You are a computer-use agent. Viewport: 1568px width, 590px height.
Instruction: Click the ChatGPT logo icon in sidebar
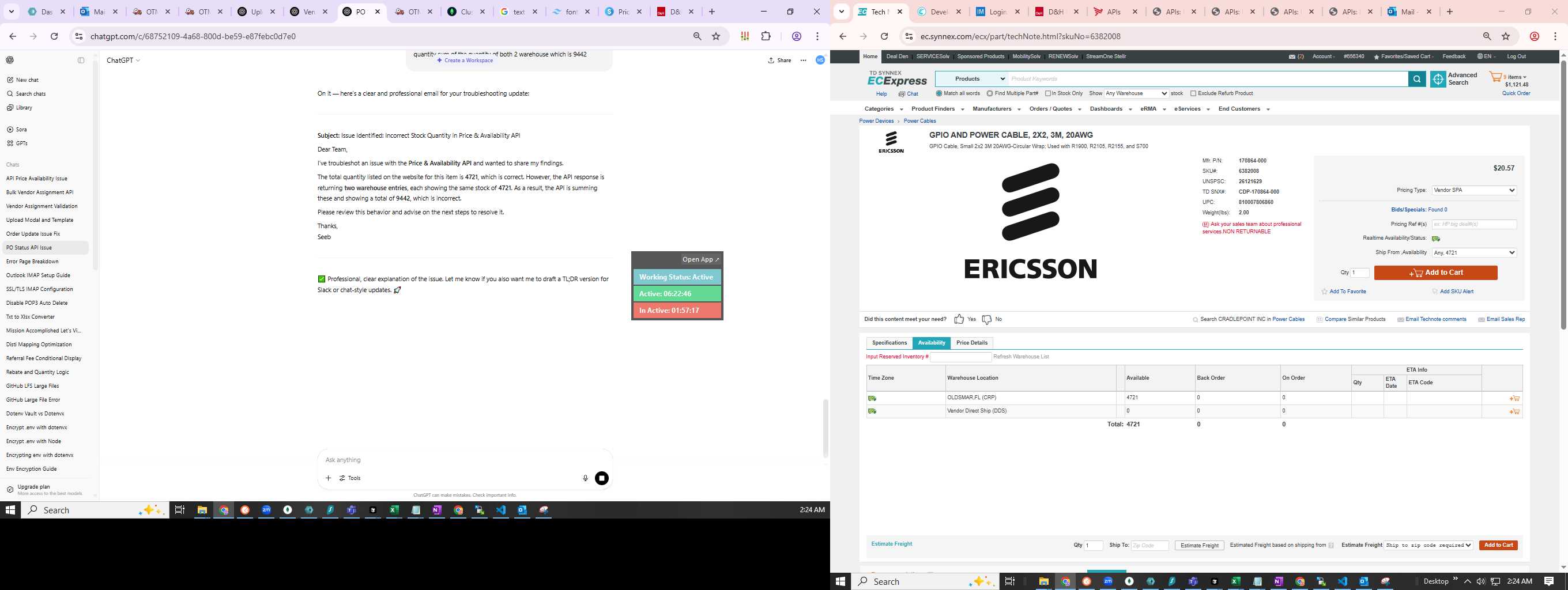point(10,60)
